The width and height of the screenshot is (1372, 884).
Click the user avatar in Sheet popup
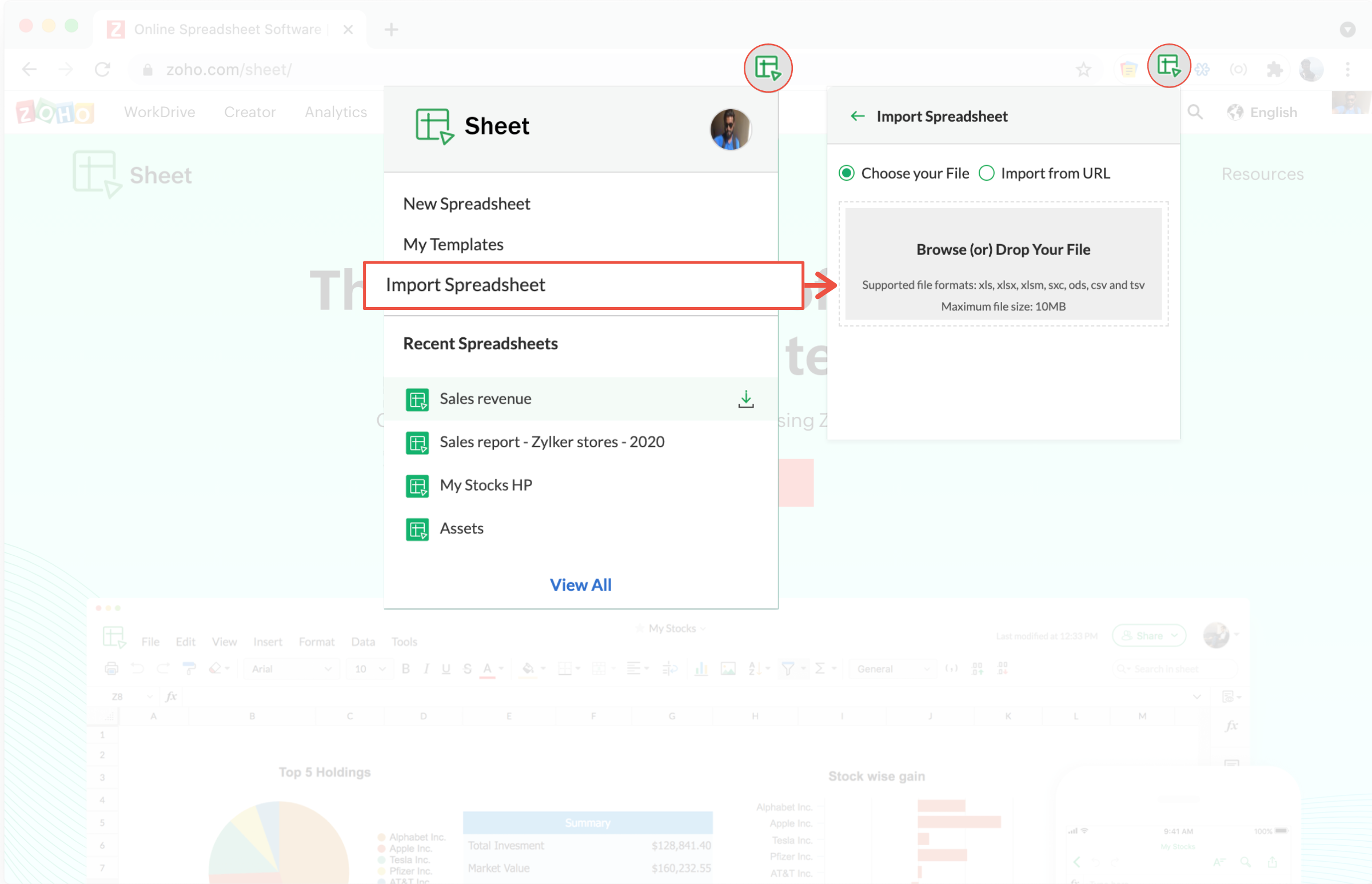pyautogui.click(x=730, y=130)
